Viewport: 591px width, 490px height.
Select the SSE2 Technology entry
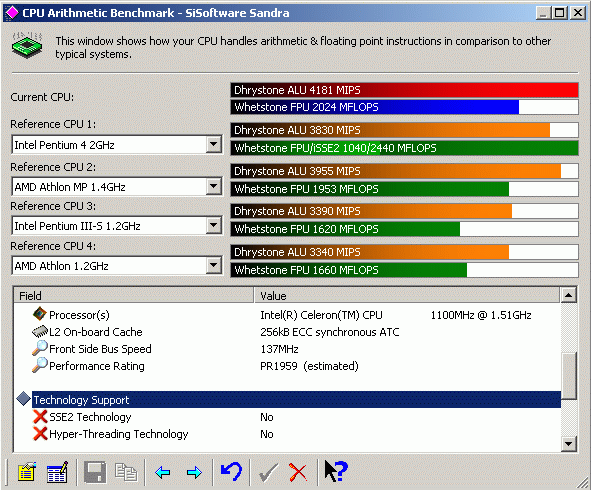click(x=90, y=417)
